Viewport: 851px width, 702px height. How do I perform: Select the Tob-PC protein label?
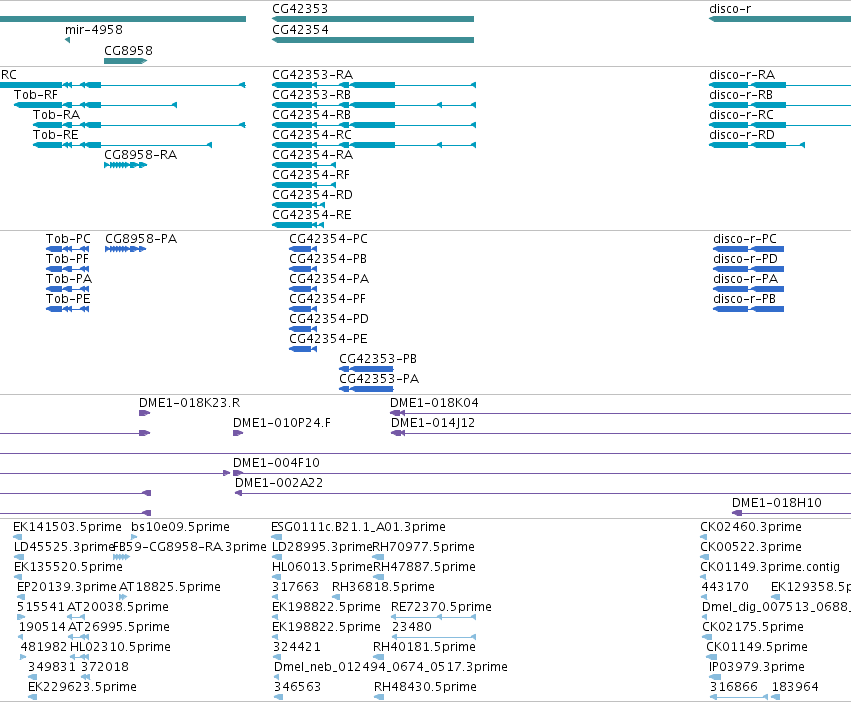(68, 239)
